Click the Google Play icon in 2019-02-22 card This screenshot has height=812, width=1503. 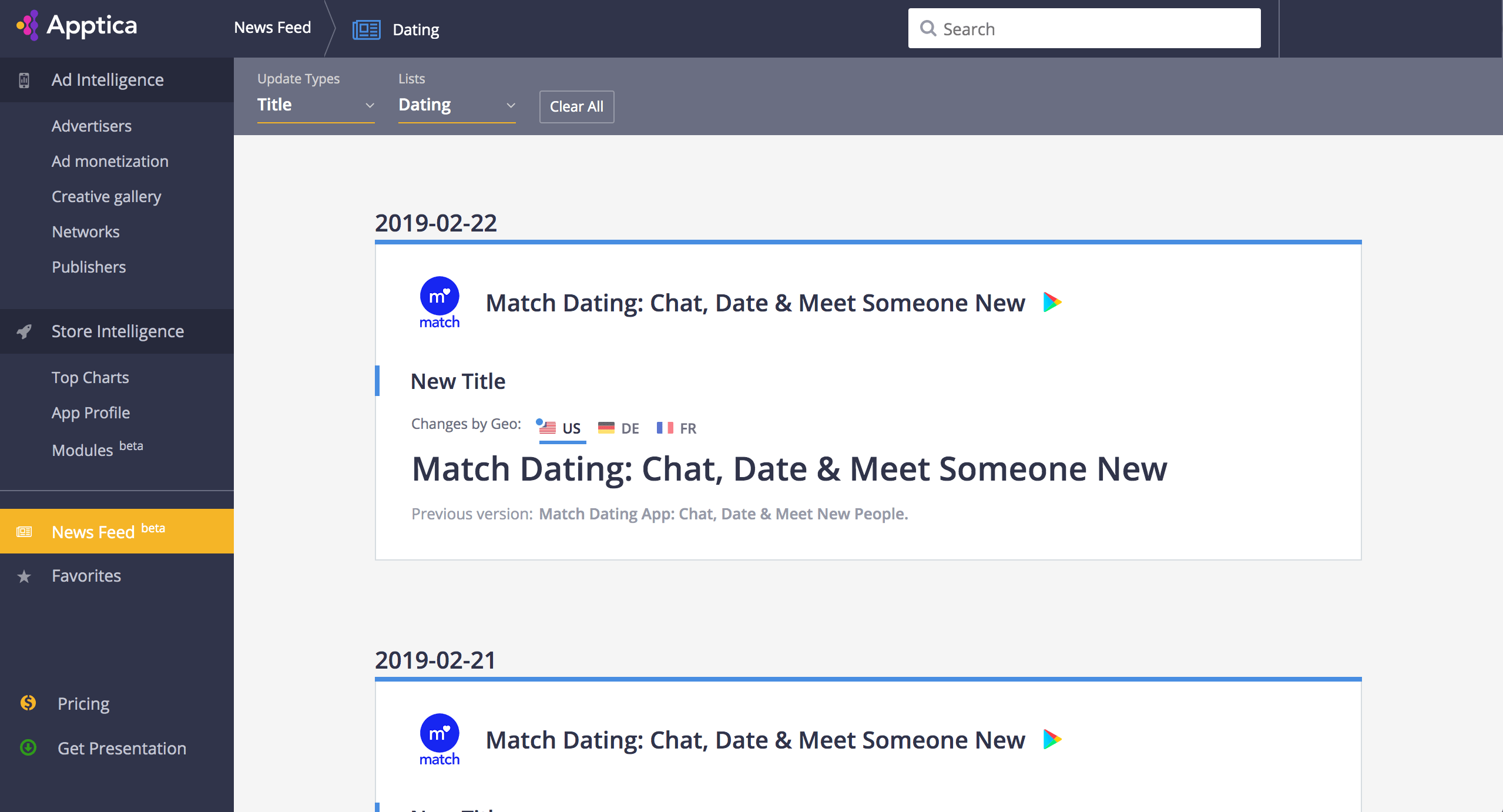[1052, 302]
